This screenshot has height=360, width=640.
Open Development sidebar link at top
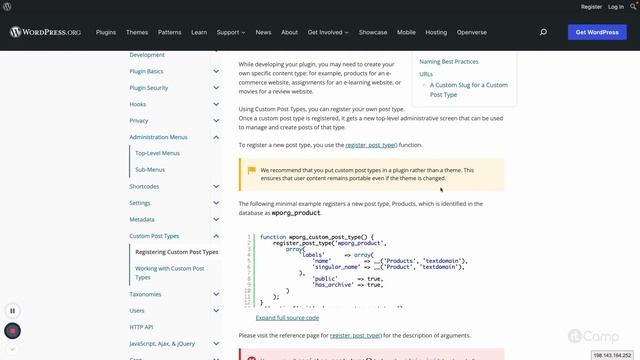coord(147,55)
